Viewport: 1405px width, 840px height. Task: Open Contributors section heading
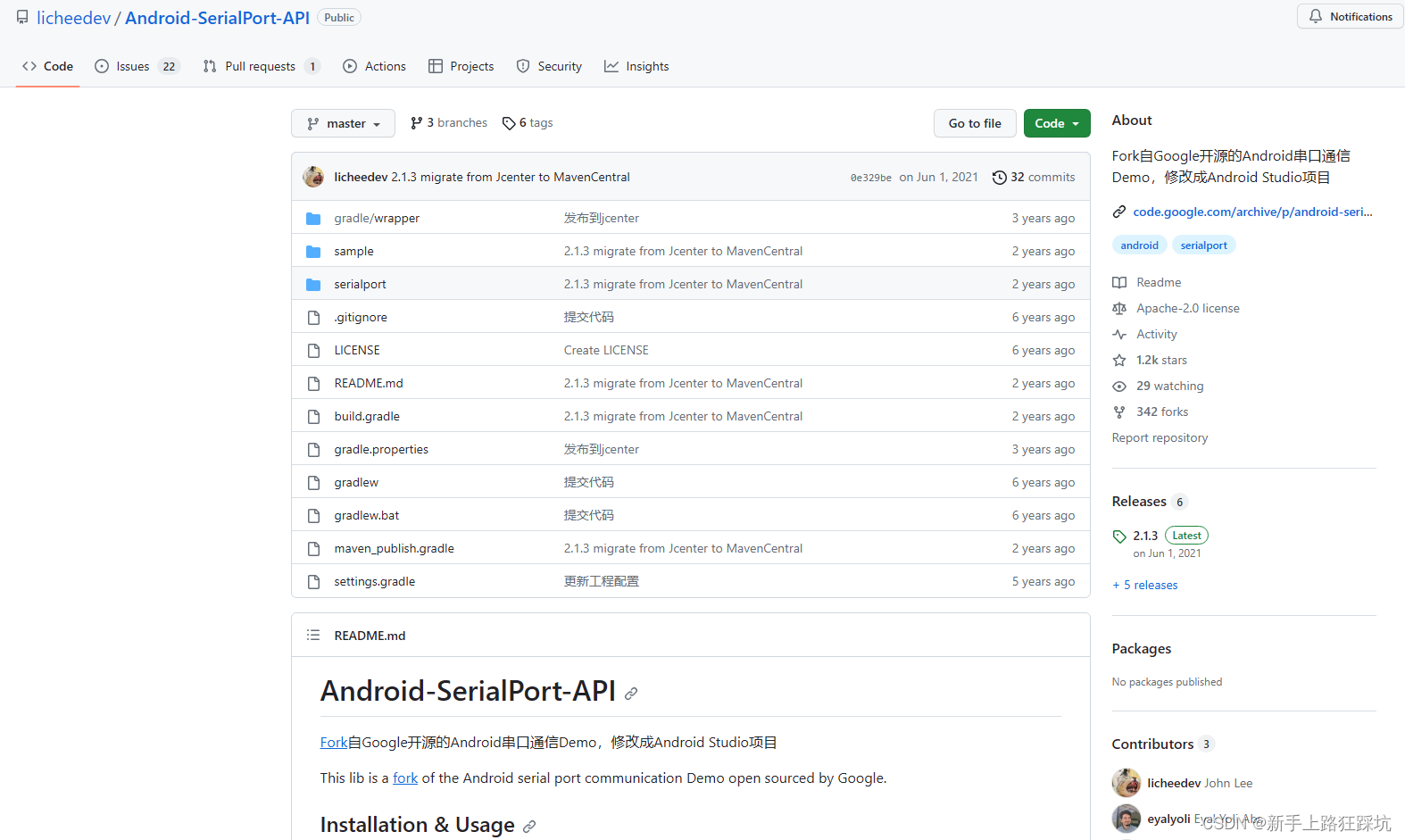tap(1152, 744)
